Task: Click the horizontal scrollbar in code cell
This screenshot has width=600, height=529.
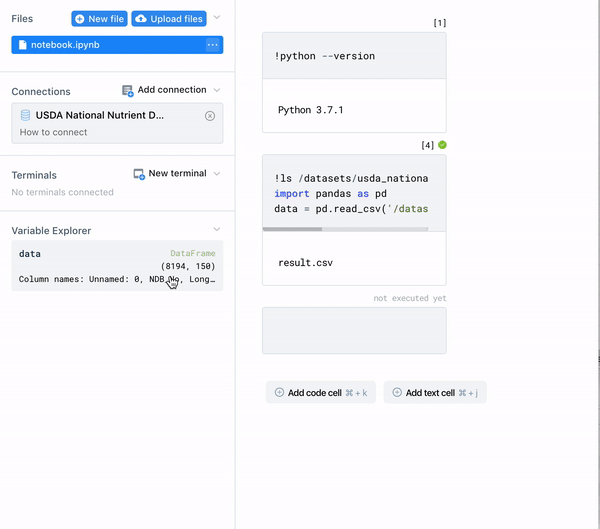Action: click(x=292, y=229)
